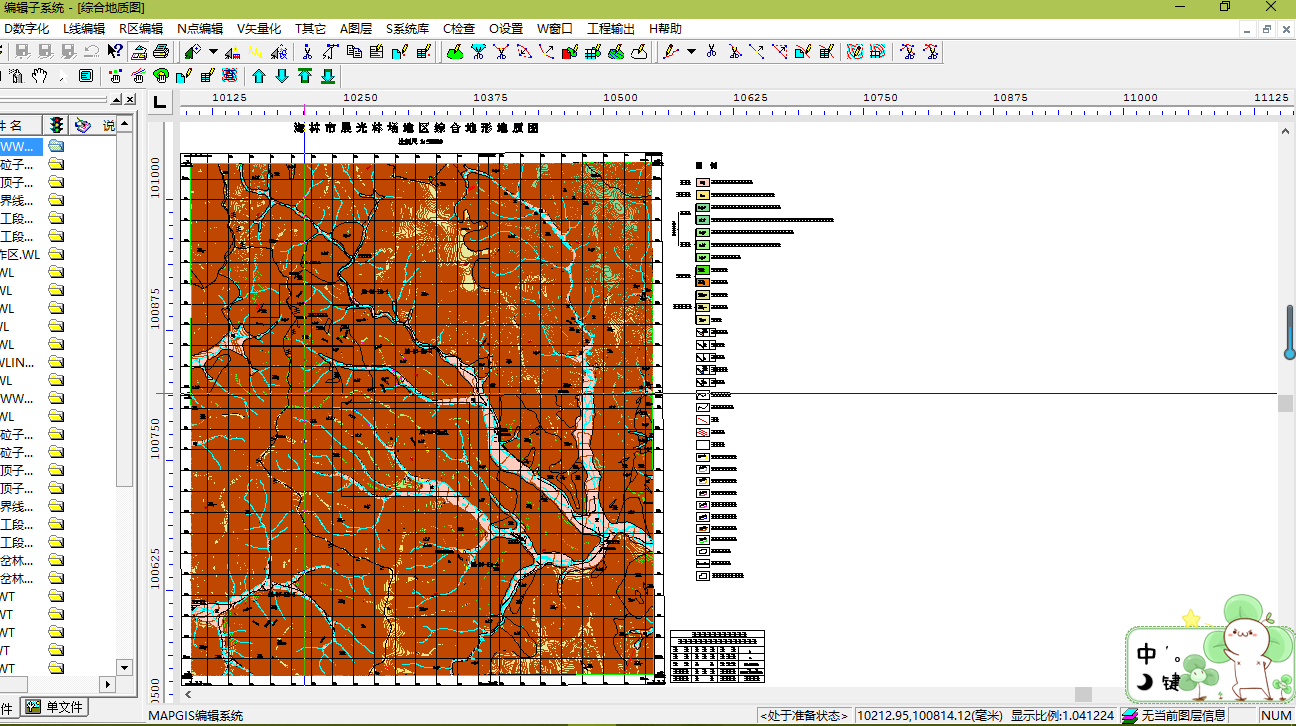
Task: Click the 说 column header
Action: coord(108,125)
